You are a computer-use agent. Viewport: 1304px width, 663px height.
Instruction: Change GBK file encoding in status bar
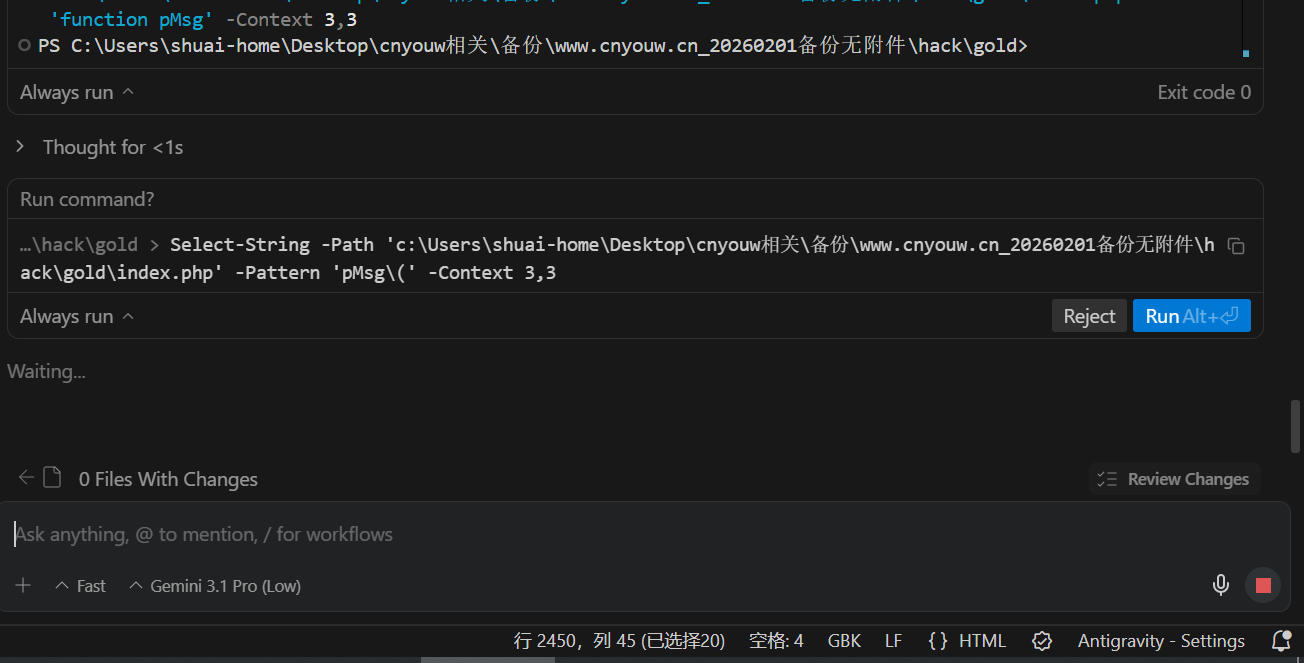(844, 641)
